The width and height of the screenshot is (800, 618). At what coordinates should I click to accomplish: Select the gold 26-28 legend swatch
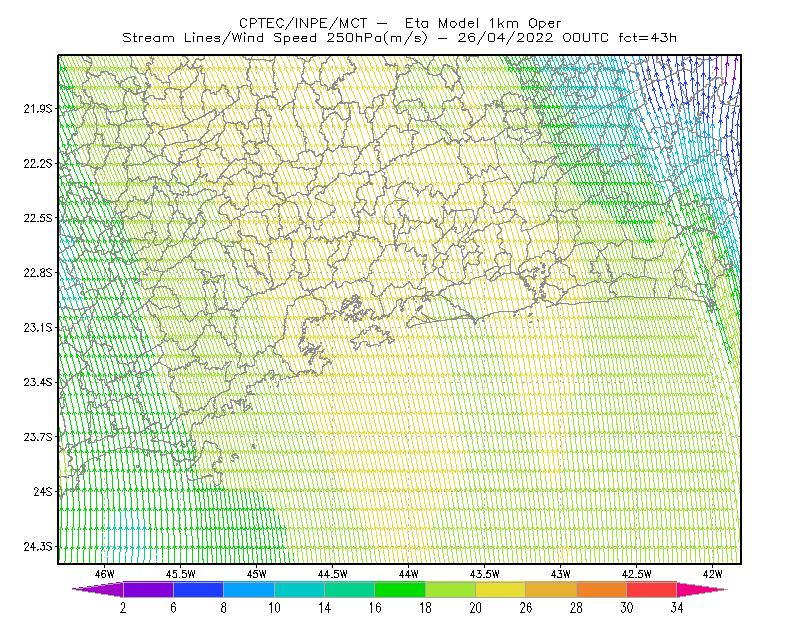551,589
